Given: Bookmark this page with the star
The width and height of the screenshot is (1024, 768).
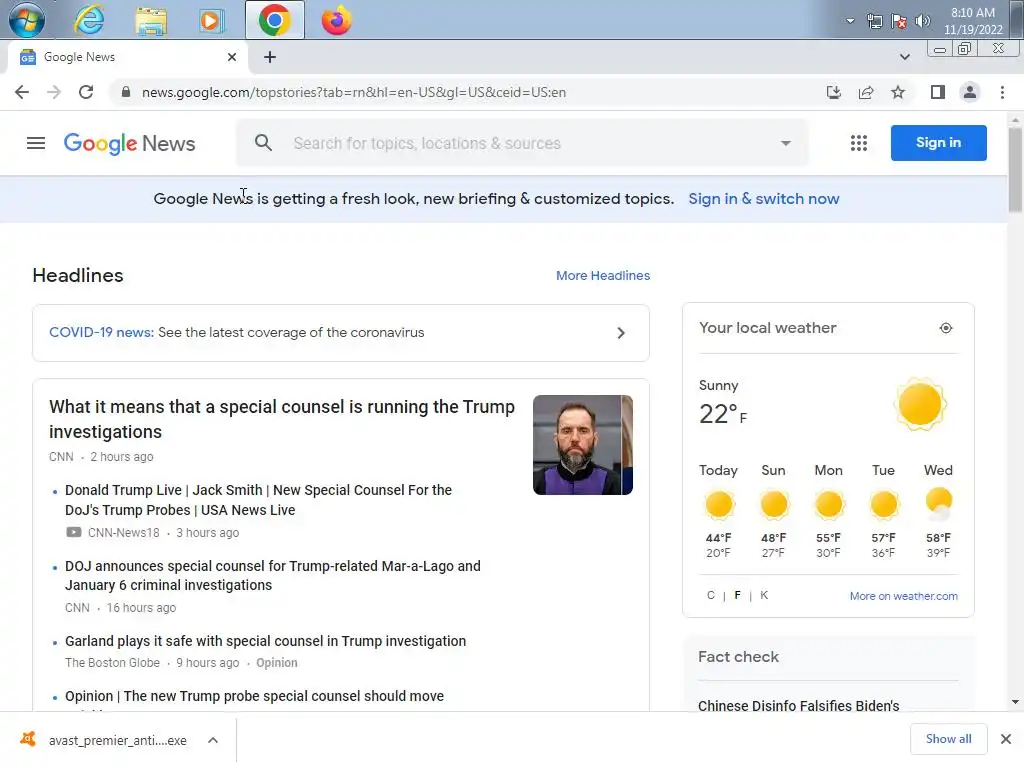Looking at the screenshot, I should 898,92.
